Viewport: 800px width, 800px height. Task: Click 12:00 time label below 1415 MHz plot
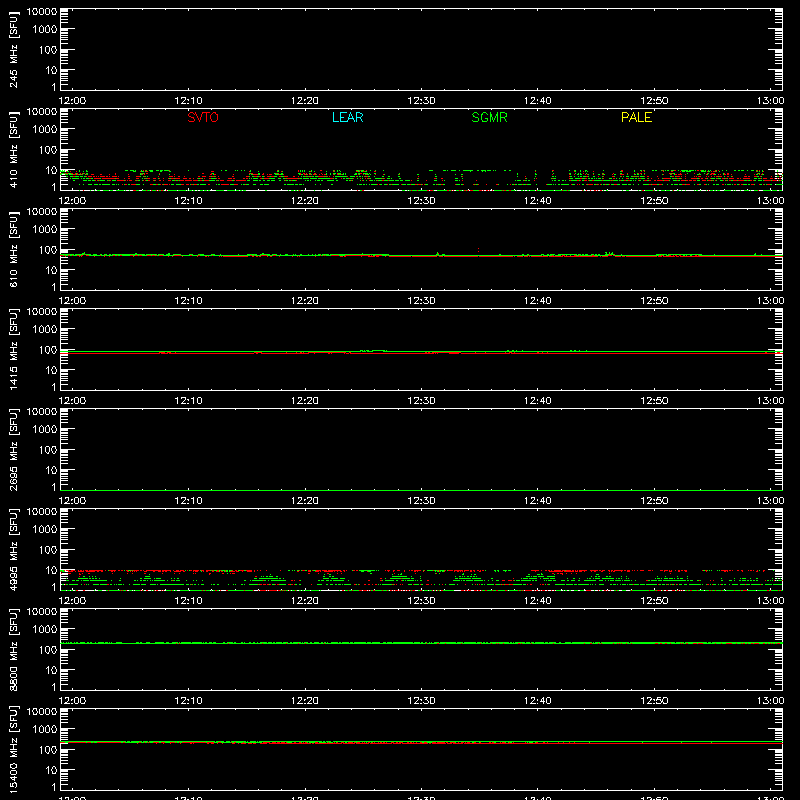click(x=72, y=401)
